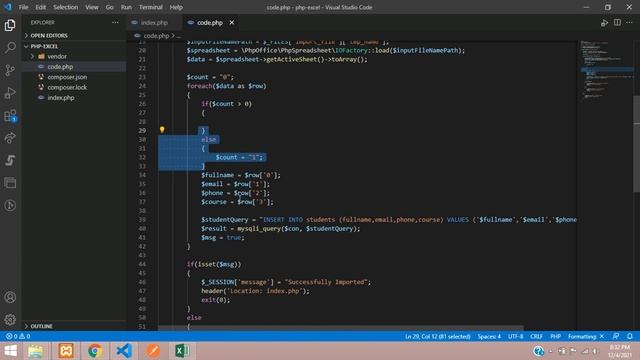
Task: Expand the OPEN EDITORS section
Action: click(73, 36)
